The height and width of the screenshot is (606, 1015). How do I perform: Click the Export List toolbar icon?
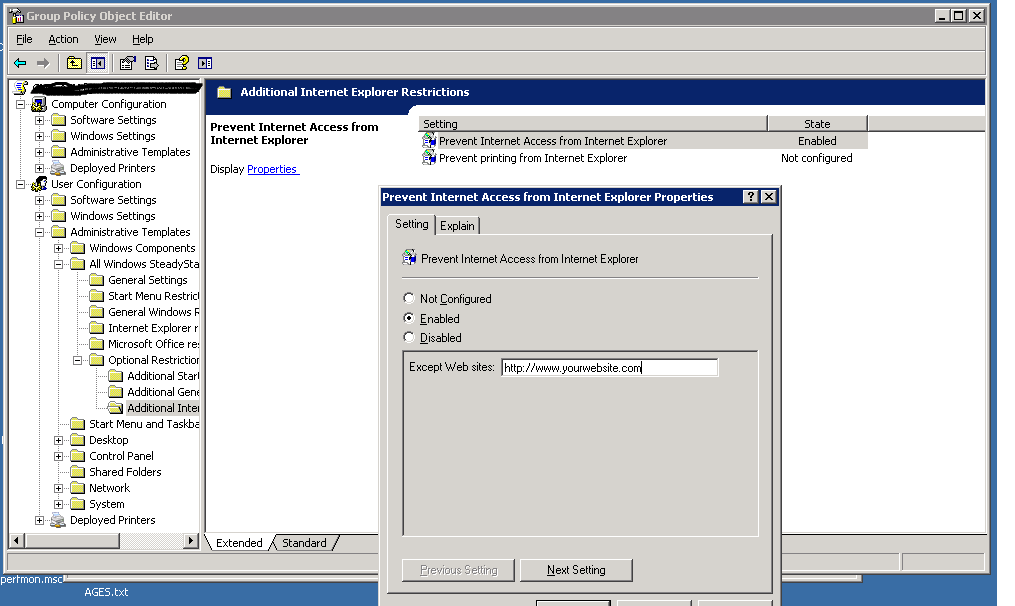pyautogui.click(x=151, y=63)
